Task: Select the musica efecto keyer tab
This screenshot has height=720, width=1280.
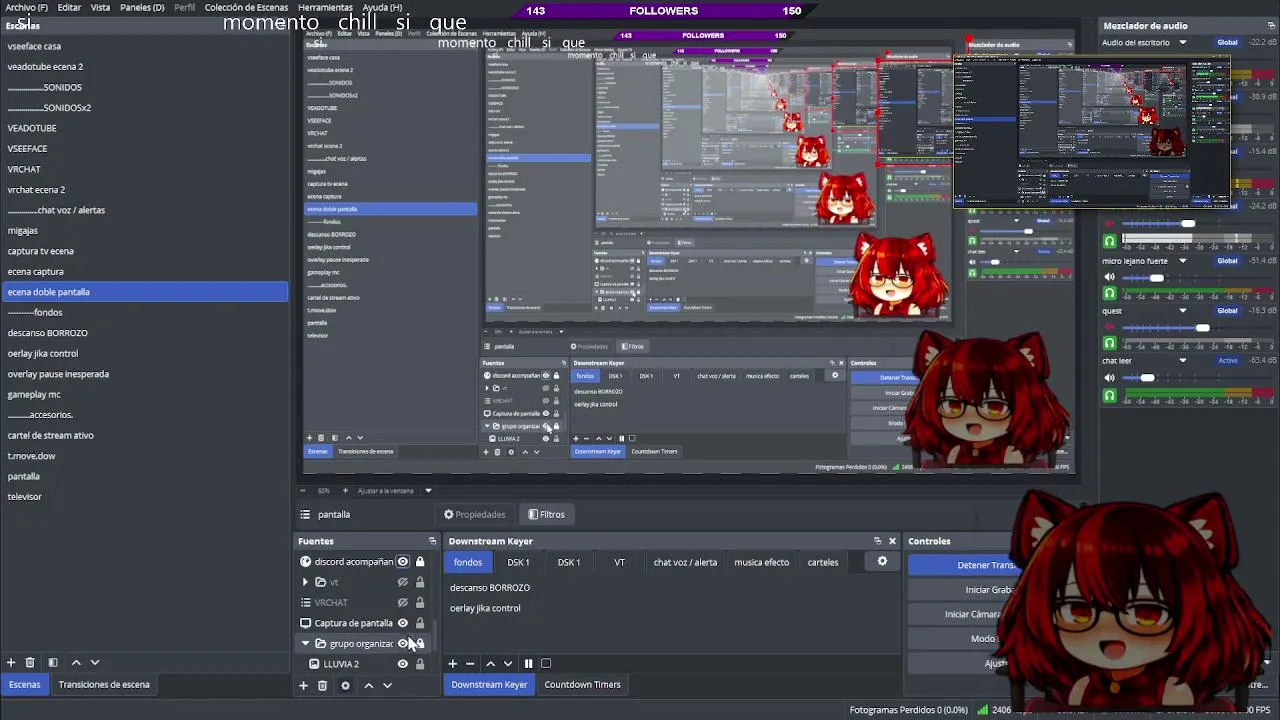Action: tap(761, 562)
